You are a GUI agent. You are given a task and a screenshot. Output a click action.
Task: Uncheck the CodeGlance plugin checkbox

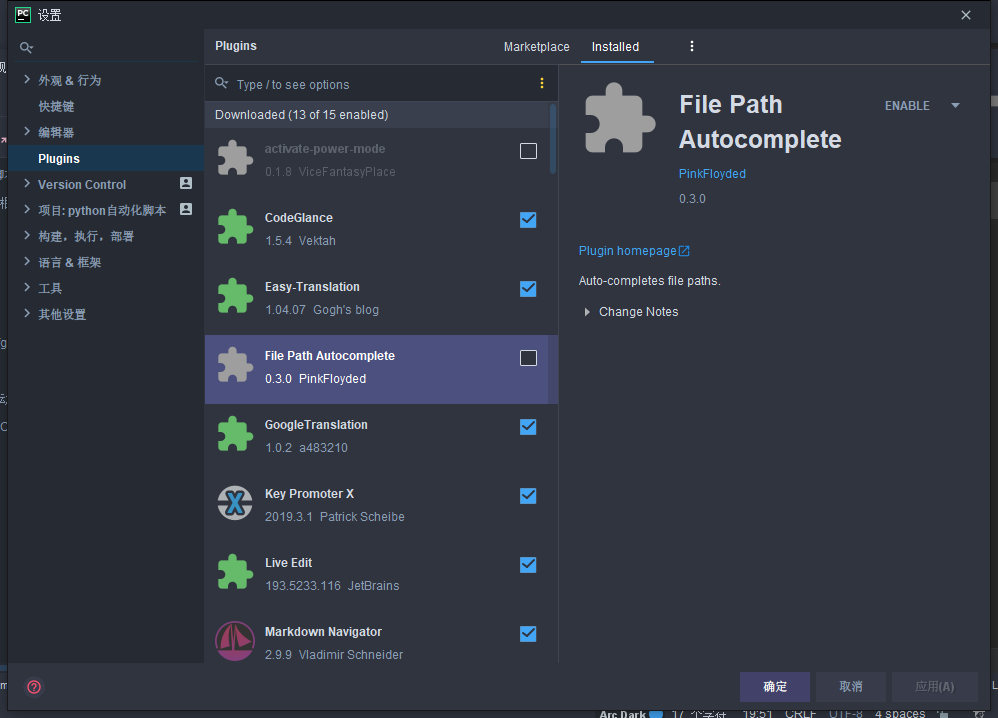pos(528,220)
